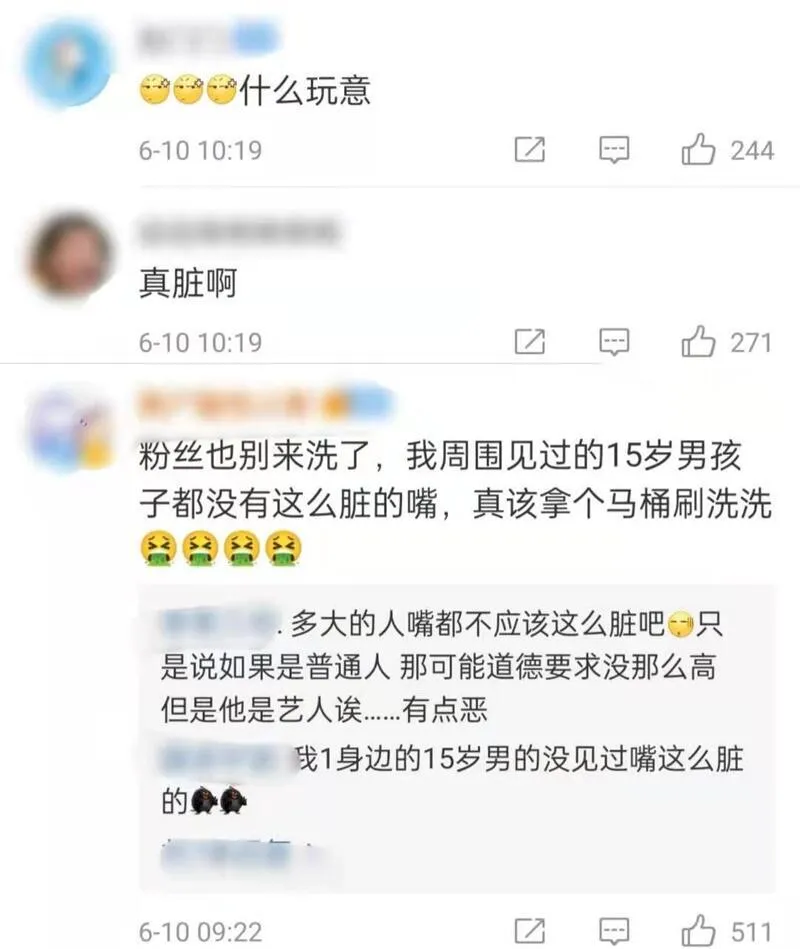The width and height of the screenshot is (800, 949).
Task: Expand more replies at bottom of reply box
Action: [x=242, y=854]
